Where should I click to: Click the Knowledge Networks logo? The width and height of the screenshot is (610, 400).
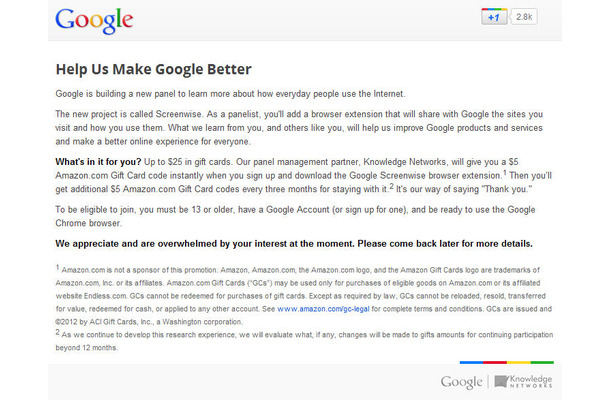tap(523, 381)
